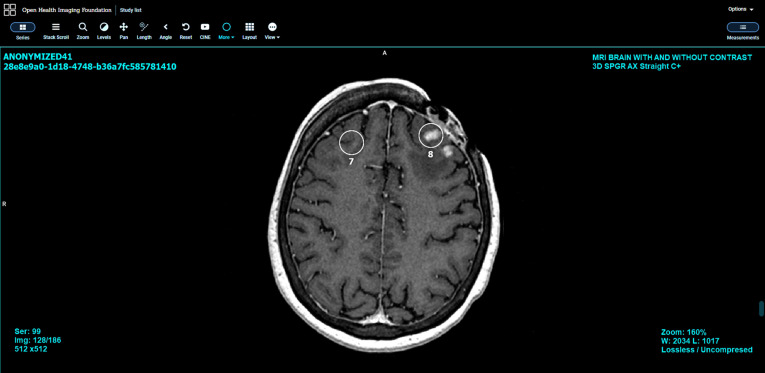Toggle the Measurements panel button

pyautogui.click(x=743, y=31)
